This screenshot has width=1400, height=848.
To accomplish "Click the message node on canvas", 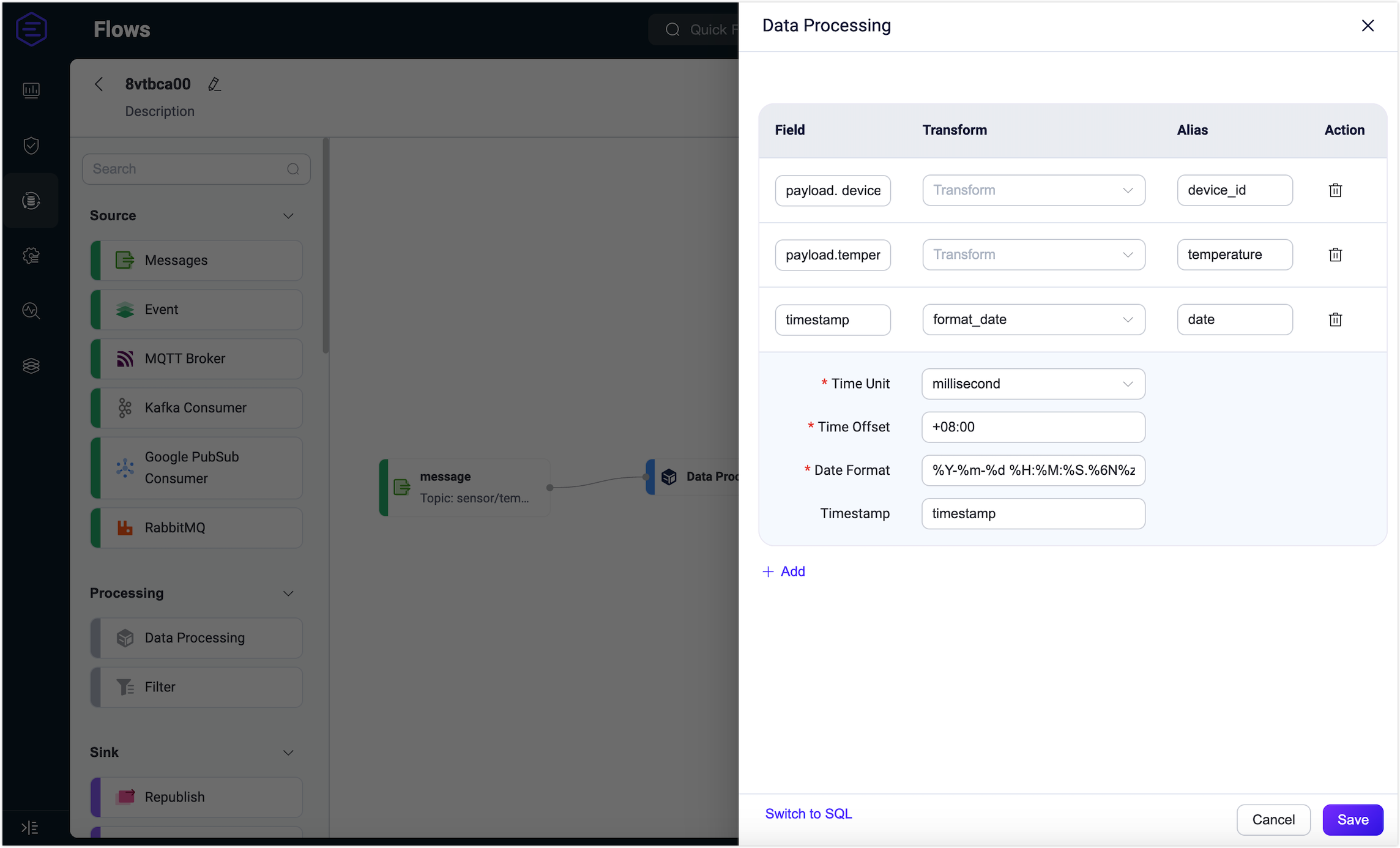I will click(464, 488).
